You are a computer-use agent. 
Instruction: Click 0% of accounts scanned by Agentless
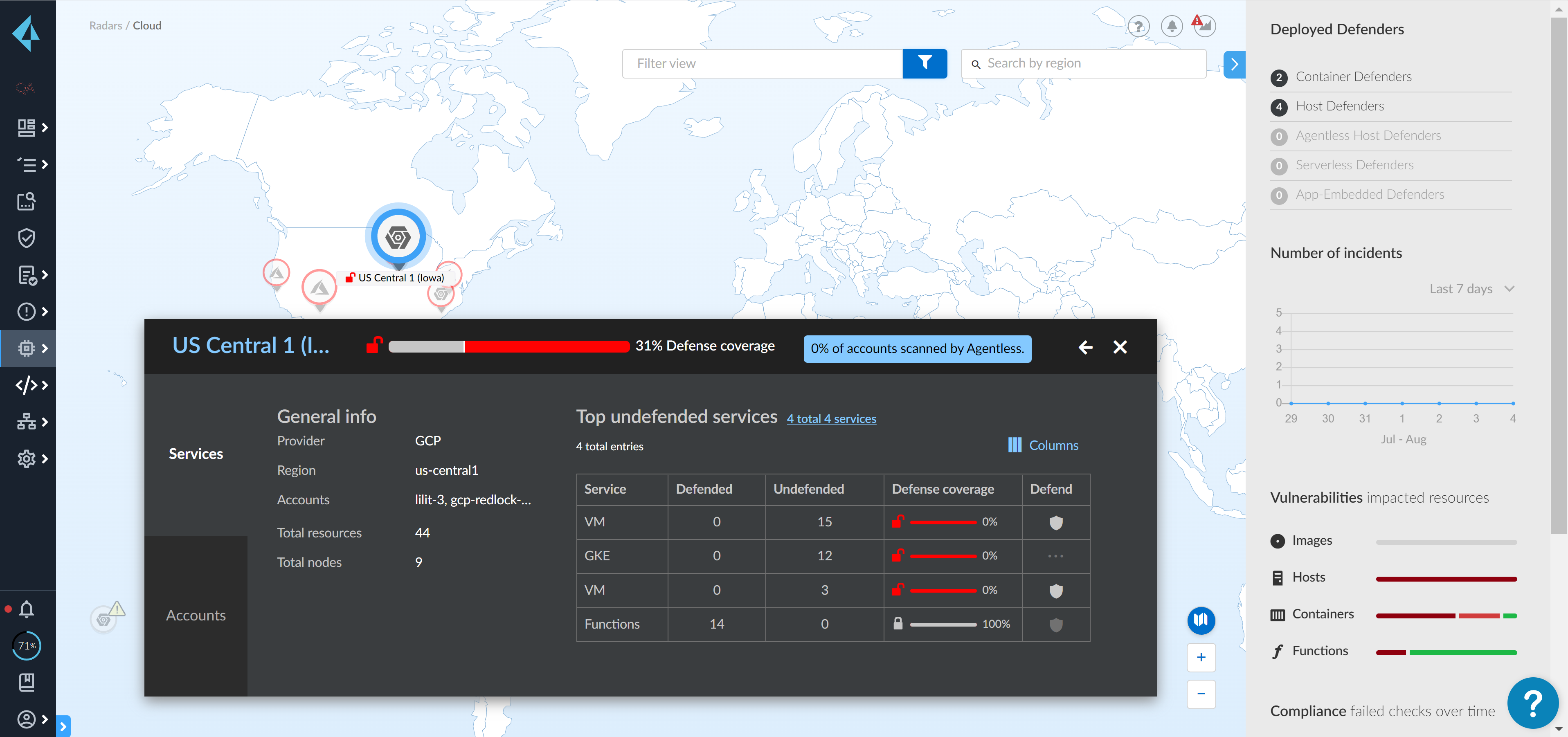point(917,349)
